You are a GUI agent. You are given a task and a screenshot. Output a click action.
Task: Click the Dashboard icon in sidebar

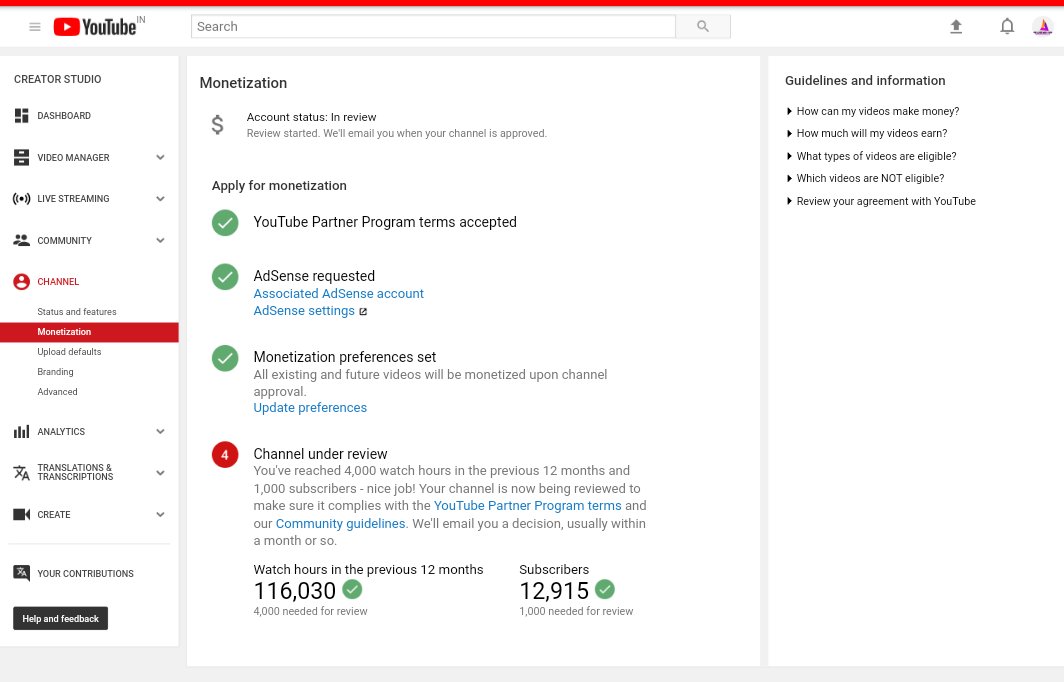(22, 116)
